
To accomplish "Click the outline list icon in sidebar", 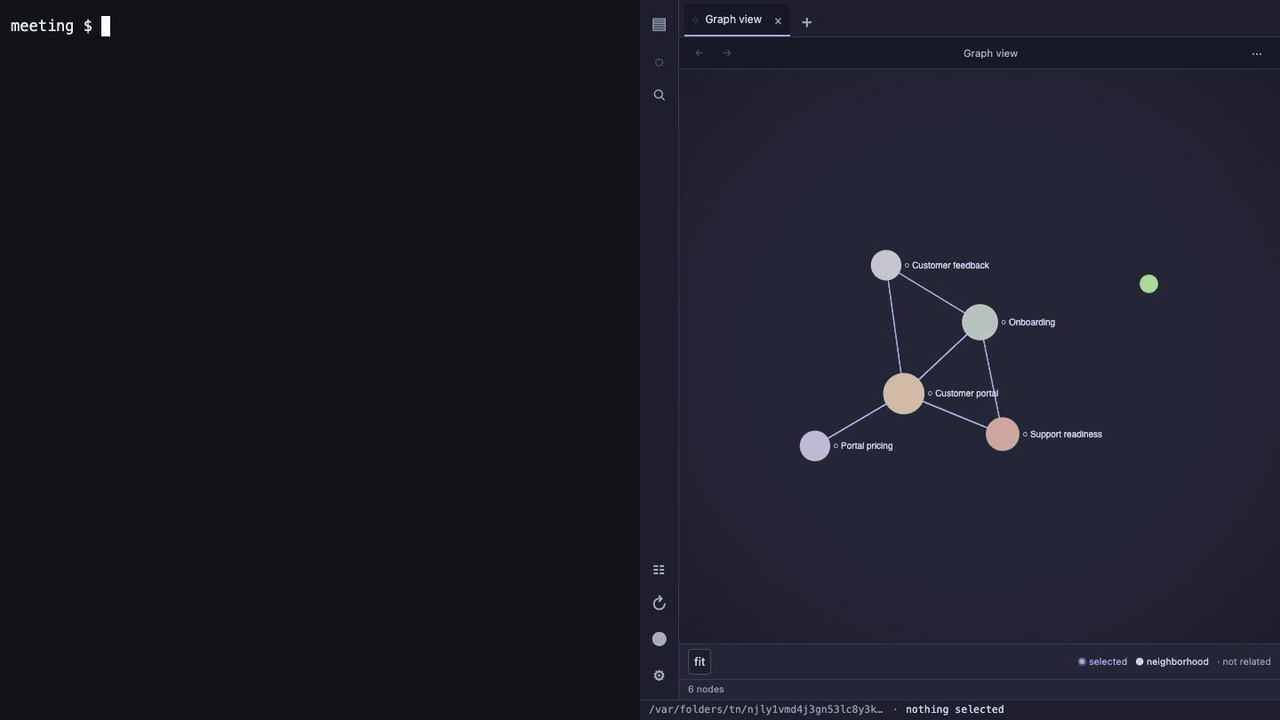I will [659, 570].
